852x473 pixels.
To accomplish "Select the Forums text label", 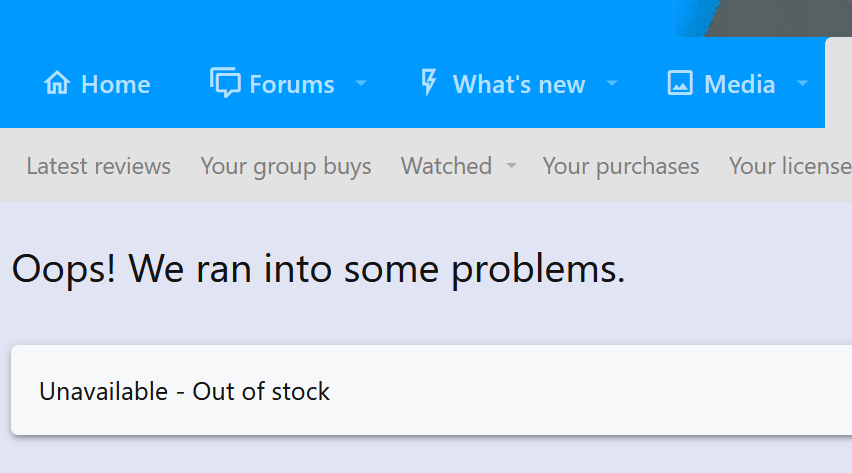I will 292,84.
